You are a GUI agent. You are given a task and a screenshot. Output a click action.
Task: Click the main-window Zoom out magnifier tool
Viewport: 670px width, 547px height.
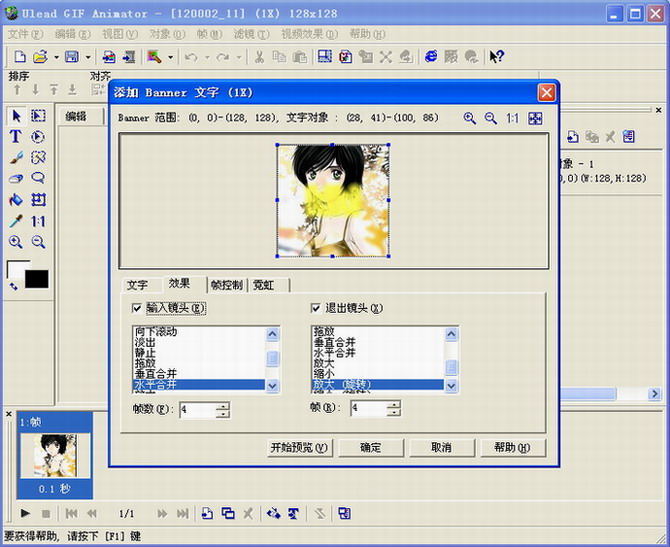pyautogui.click(x=38, y=242)
